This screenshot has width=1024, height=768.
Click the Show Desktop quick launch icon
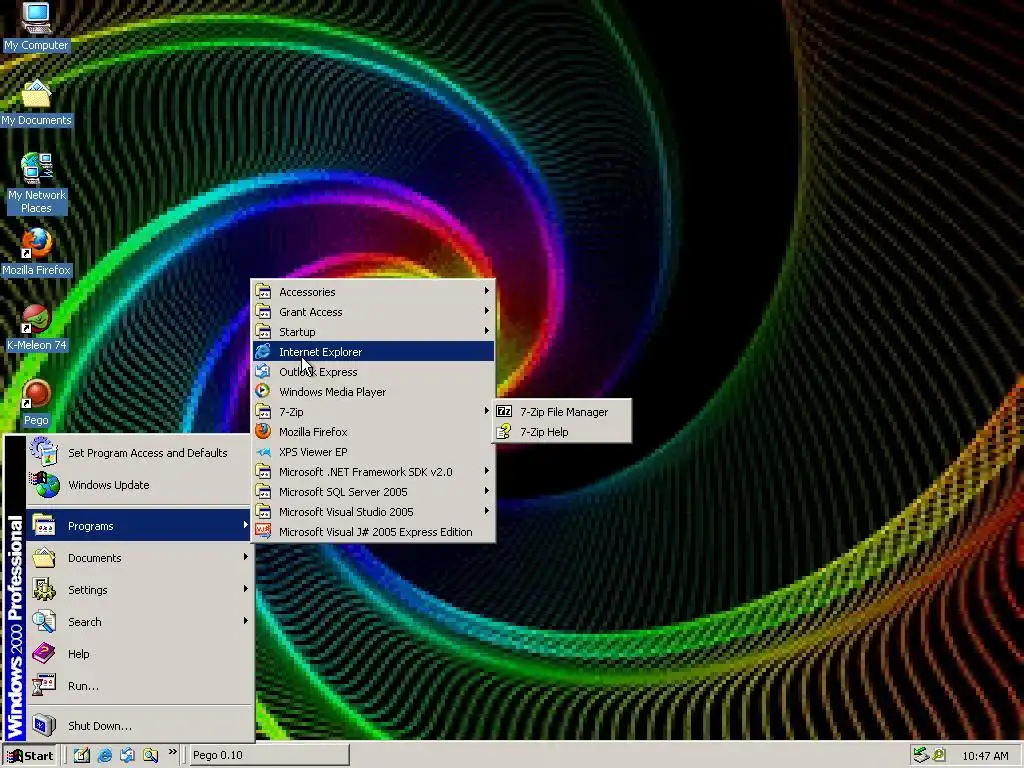[x=82, y=755]
